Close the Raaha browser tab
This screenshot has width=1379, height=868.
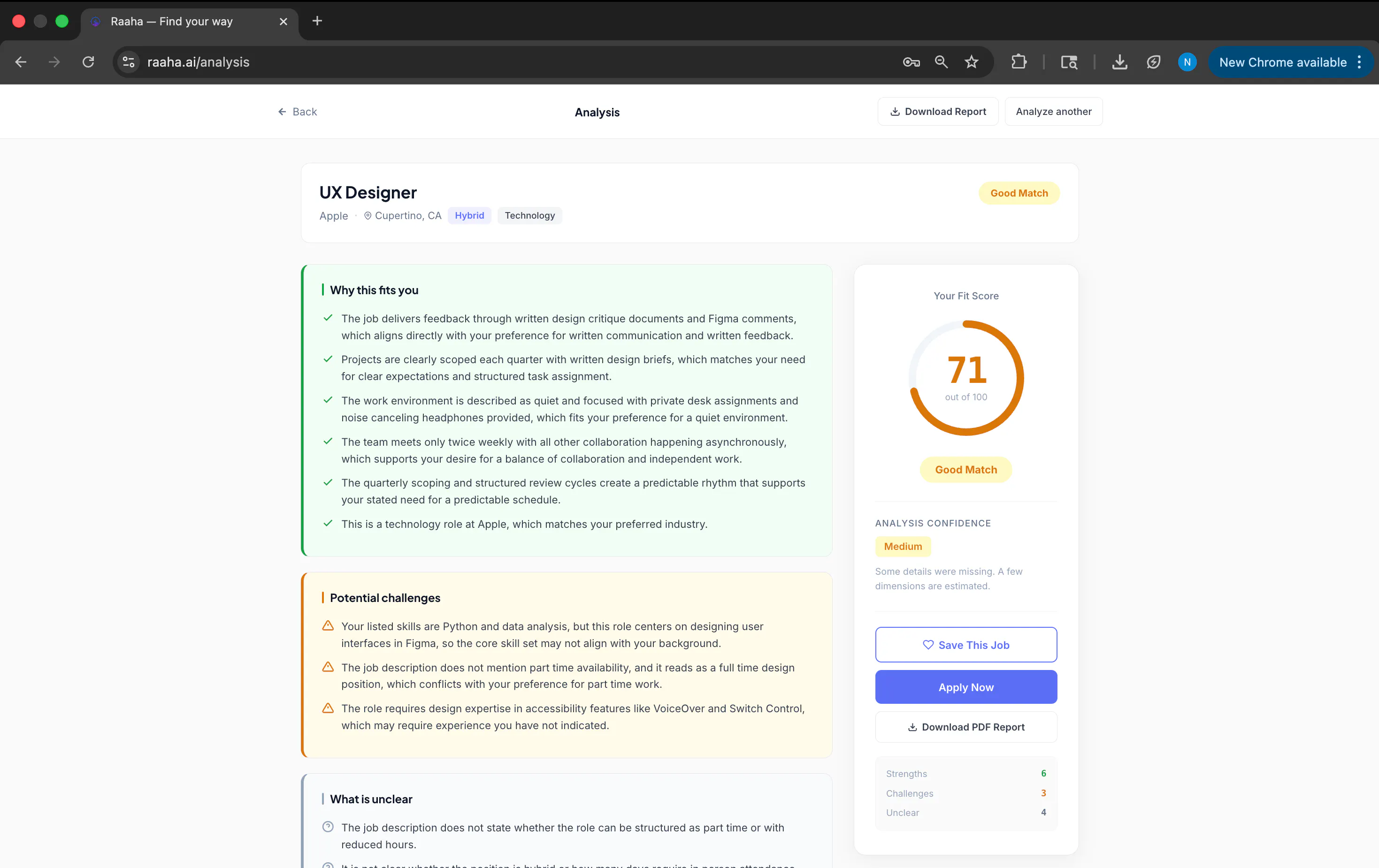283,21
